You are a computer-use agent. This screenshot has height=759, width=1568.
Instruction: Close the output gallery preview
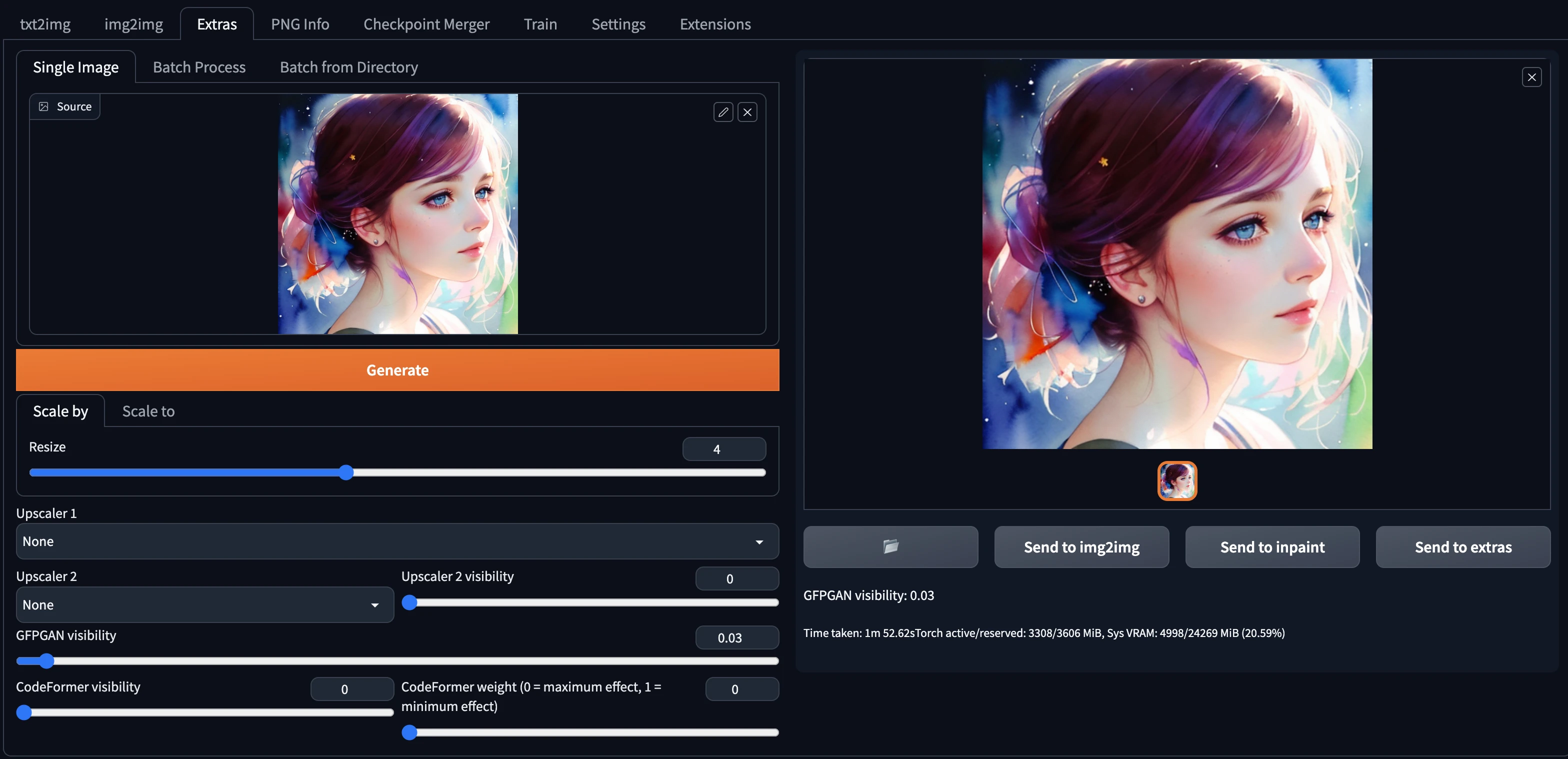[1531, 77]
